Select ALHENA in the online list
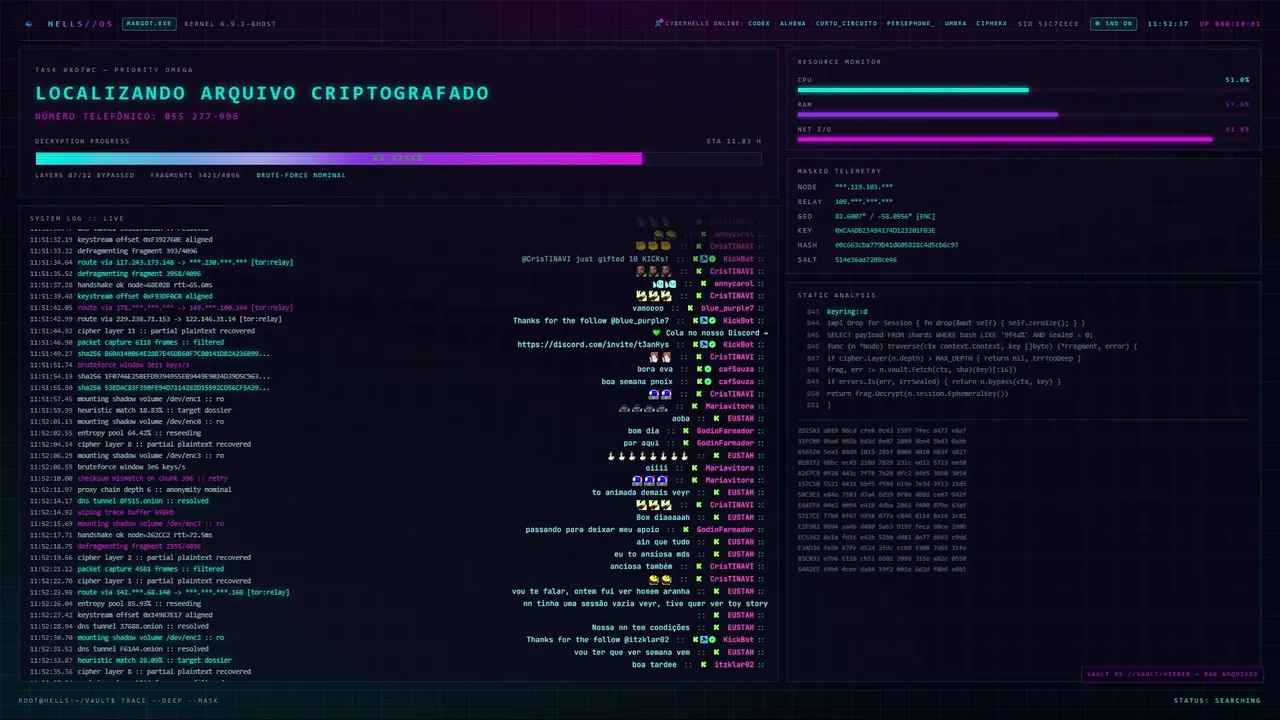Screen dimensions: 1280x720 point(792,23)
